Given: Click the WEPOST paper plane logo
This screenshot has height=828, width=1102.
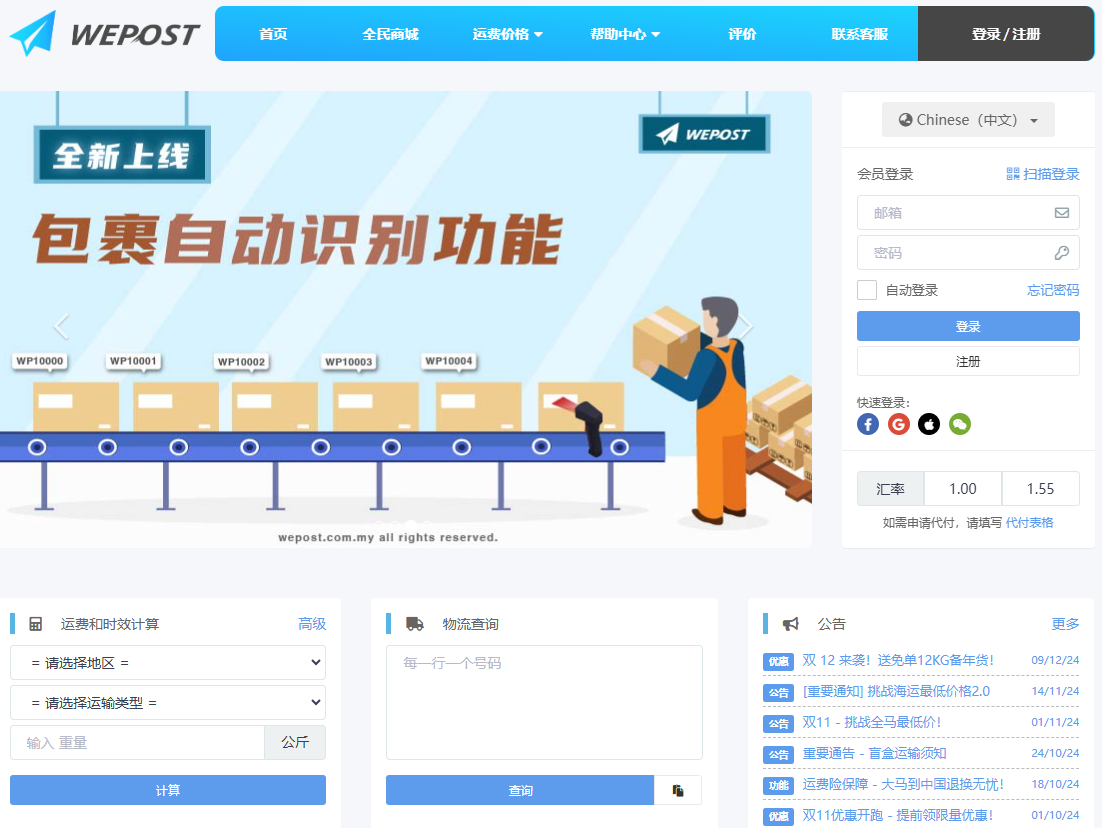Looking at the screenshot, I should point(34,34).
